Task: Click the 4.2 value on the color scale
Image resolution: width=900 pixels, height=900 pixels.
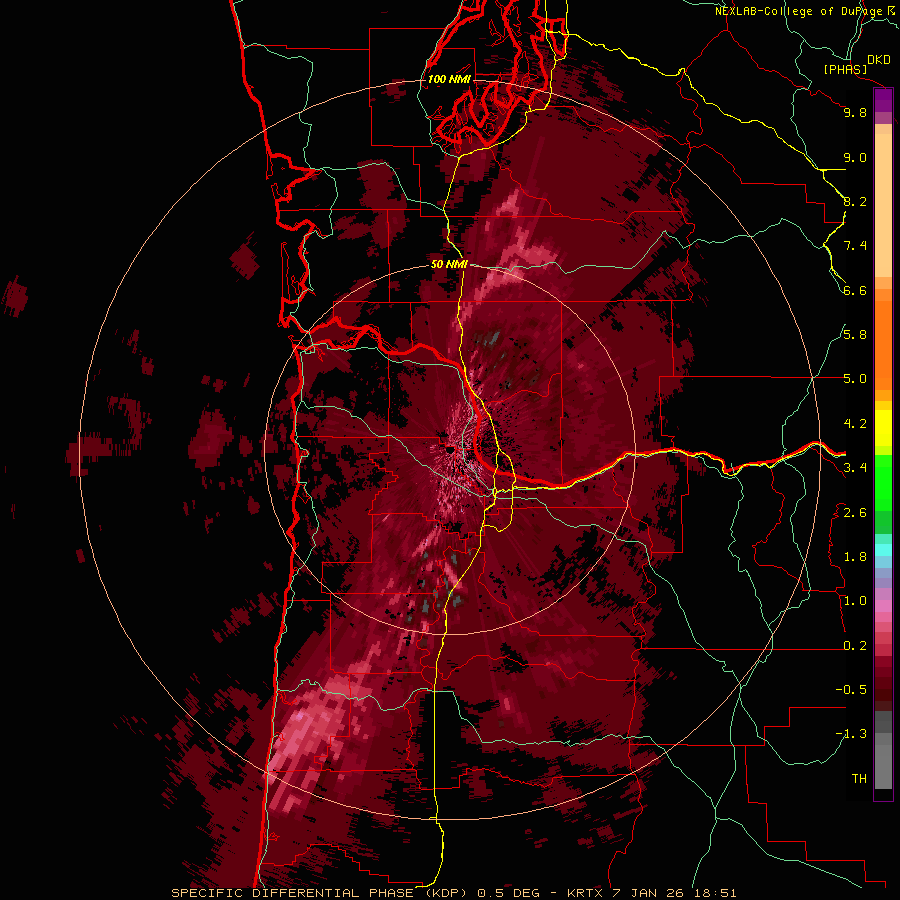Action: [855, 424]
